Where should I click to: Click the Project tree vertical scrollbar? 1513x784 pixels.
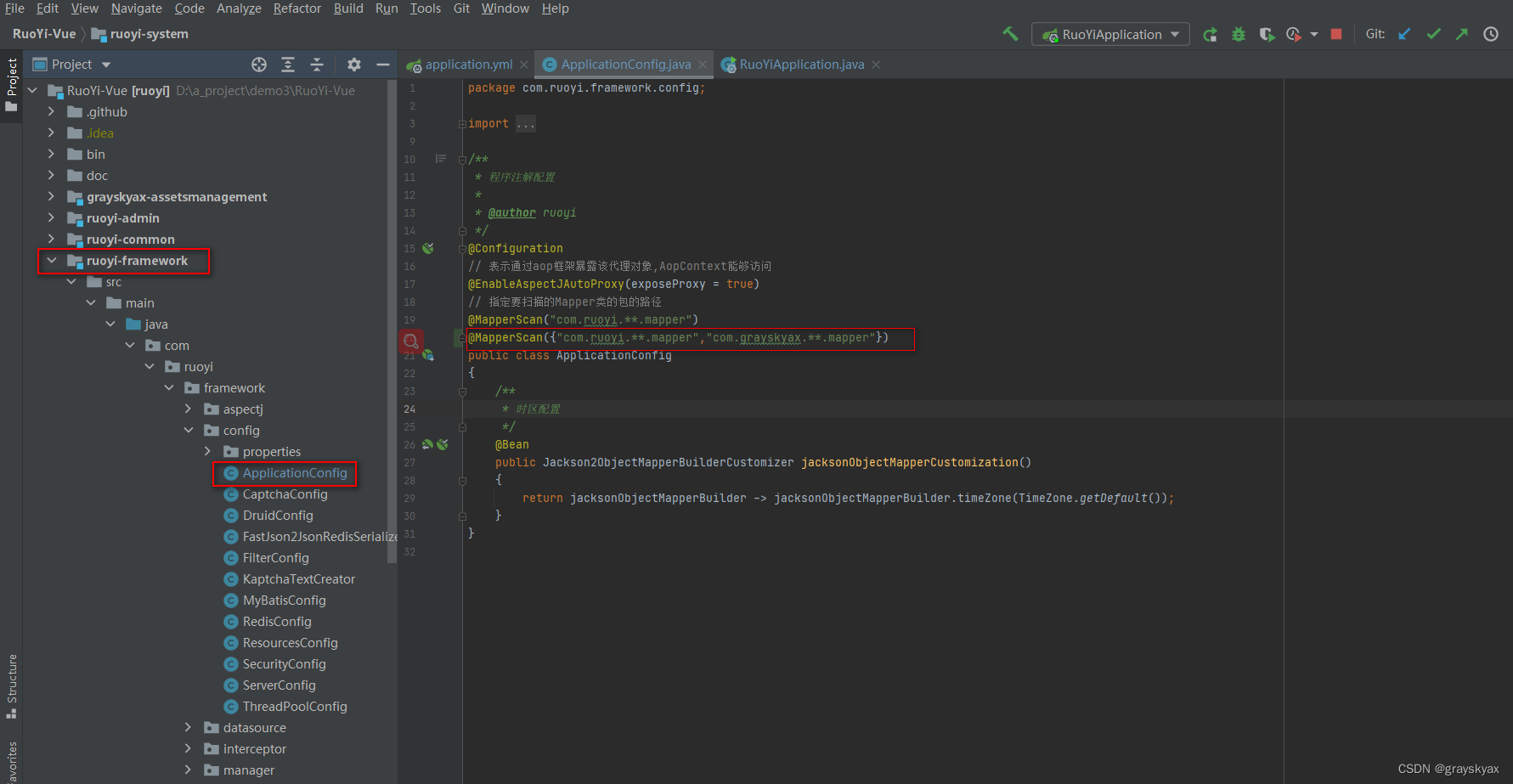pos(392,321)
